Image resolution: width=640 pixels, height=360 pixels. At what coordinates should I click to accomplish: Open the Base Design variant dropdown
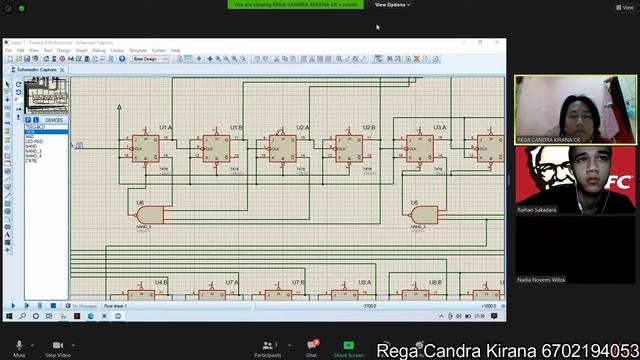150,59
